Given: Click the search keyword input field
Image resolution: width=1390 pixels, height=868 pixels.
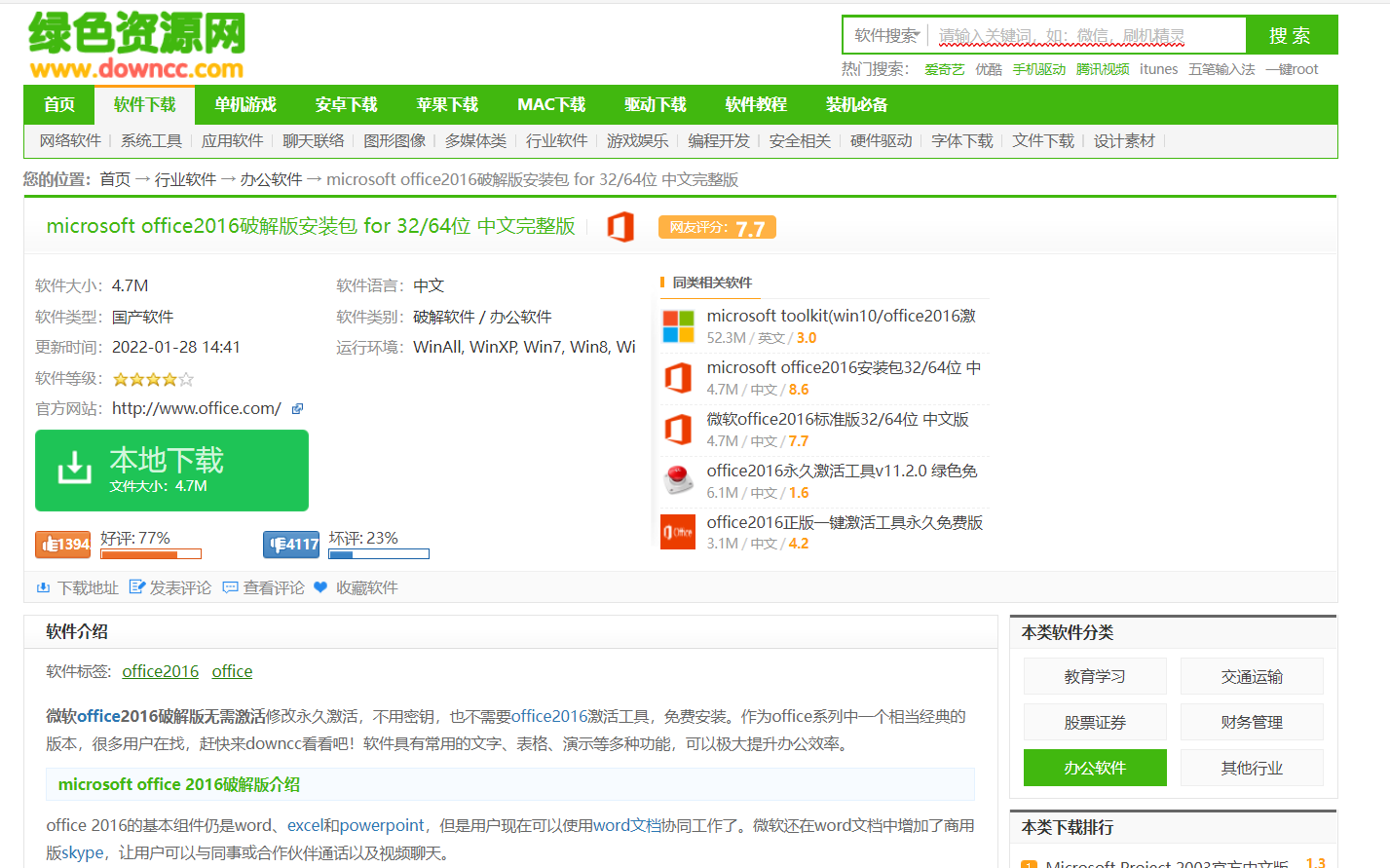Looking at the screenshot, I should 1087,36.
